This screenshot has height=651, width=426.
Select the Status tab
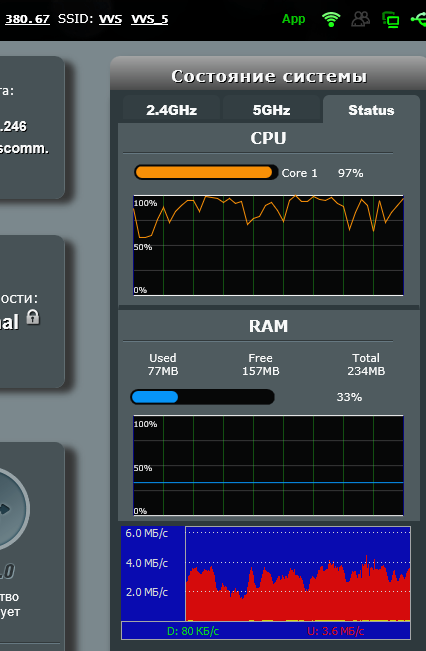click(x=371, y=110)
